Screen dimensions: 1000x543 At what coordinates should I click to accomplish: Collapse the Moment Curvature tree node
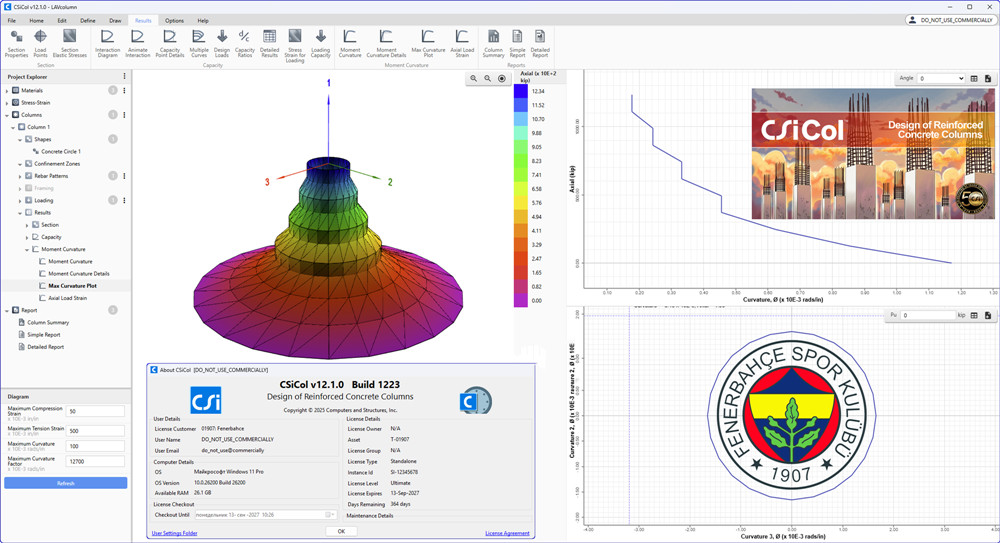27,249
